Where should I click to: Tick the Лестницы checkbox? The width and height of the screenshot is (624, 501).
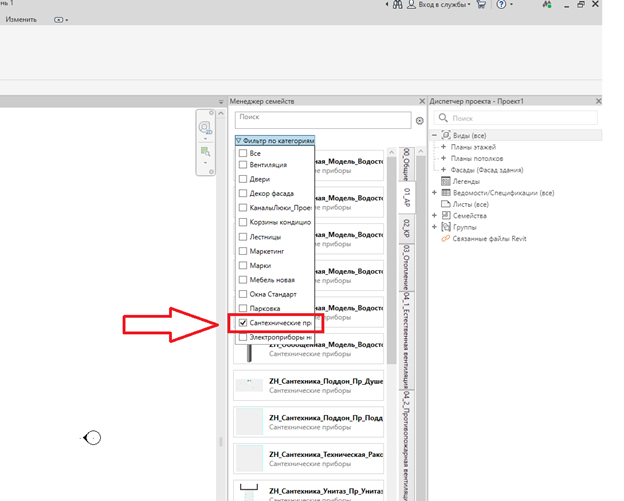243,237
